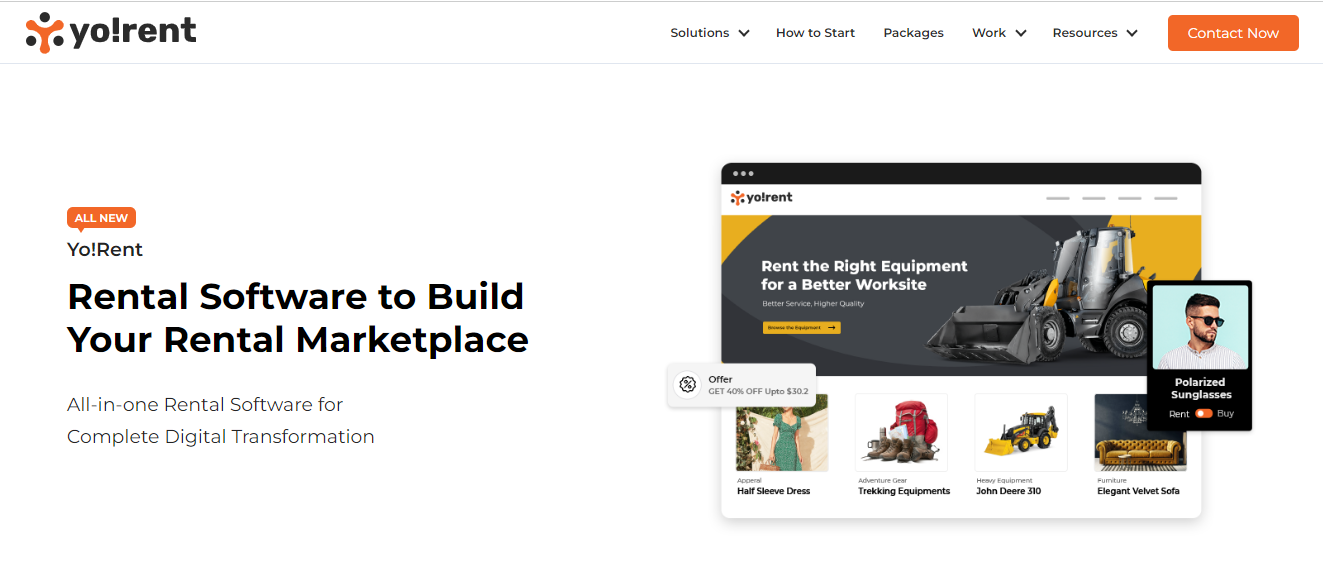The height and width of the screenshot is (579, 1323).
Task: Expand the Work dropdown menu
Action: 999,33
